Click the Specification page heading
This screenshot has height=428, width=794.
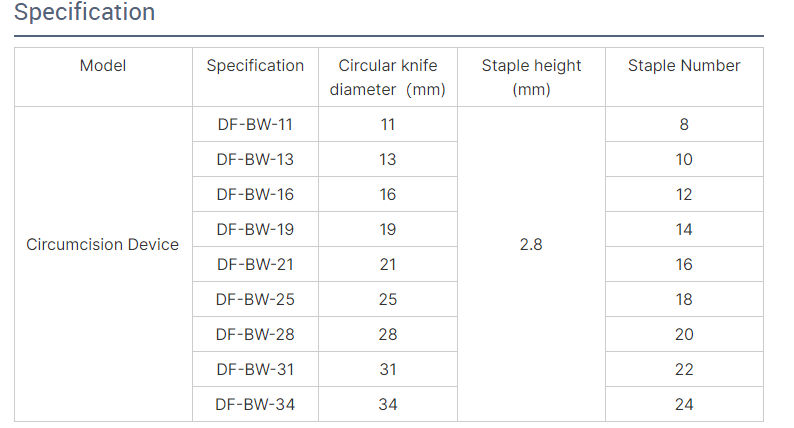coord(85,13)
